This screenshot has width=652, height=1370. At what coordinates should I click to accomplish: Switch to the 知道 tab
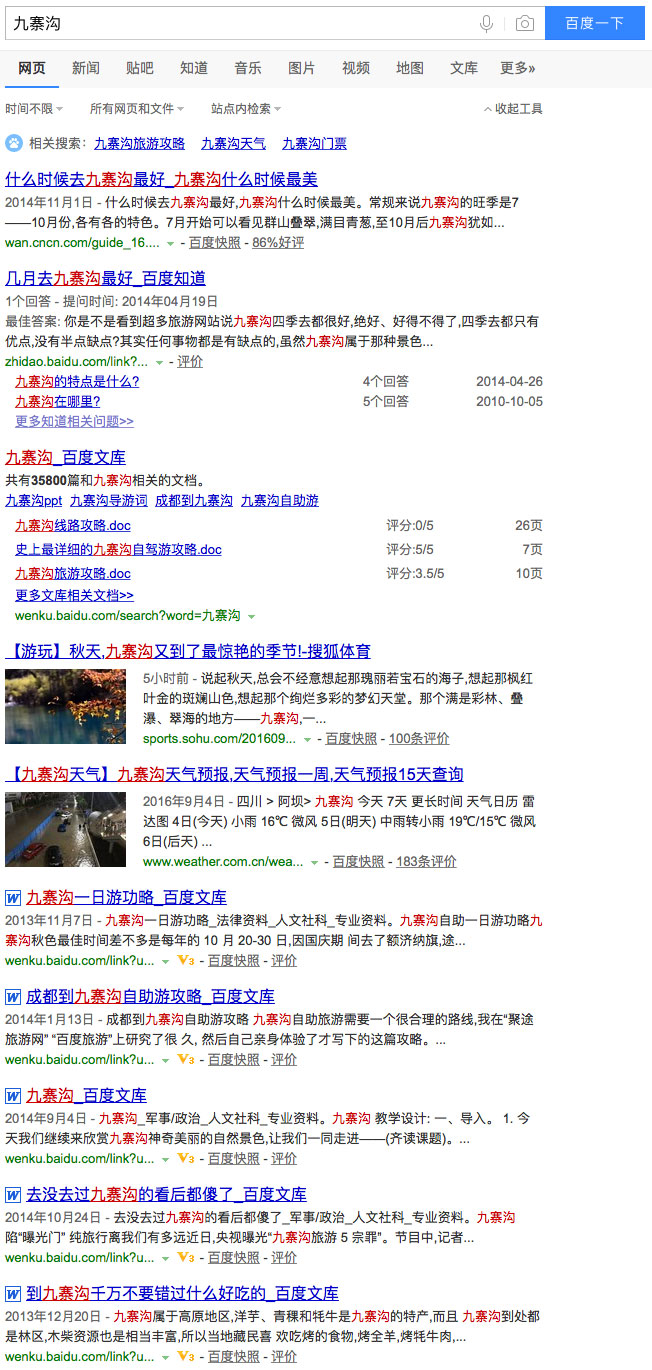(194, 68)
